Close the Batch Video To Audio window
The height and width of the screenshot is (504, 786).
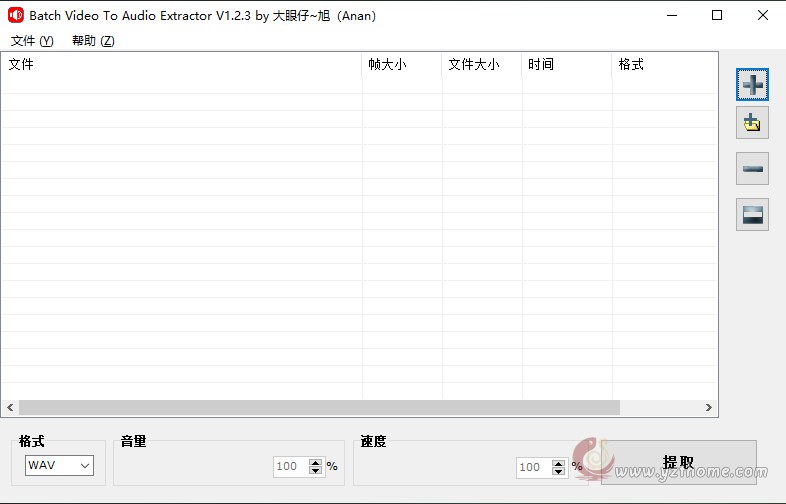click(x=762, y=16)
